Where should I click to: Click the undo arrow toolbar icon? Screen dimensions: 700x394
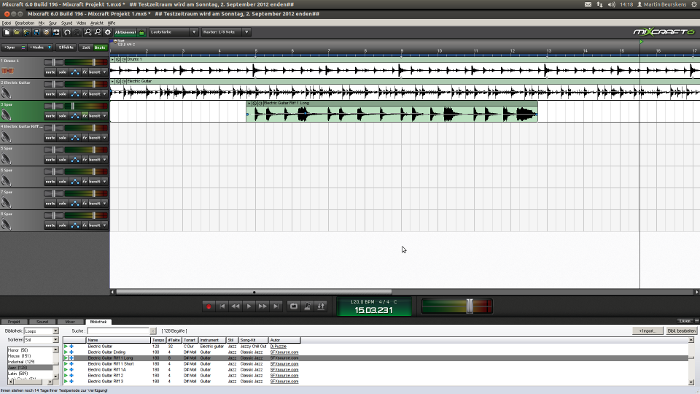click(x=67, y=32)
